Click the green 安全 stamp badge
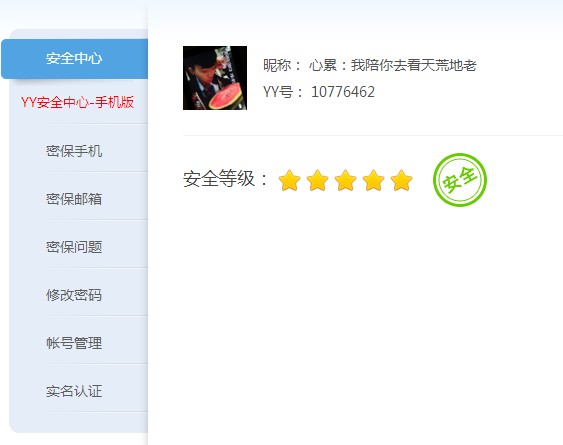Image resolution: width=563 pixels, height=445 pixels. (460, 180)
